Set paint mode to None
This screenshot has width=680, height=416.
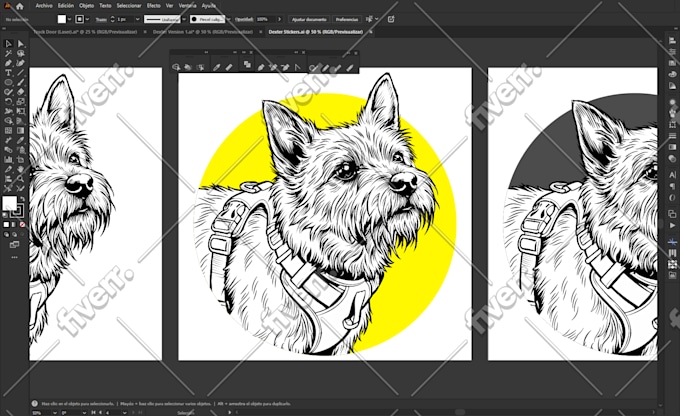click(22, 224)
